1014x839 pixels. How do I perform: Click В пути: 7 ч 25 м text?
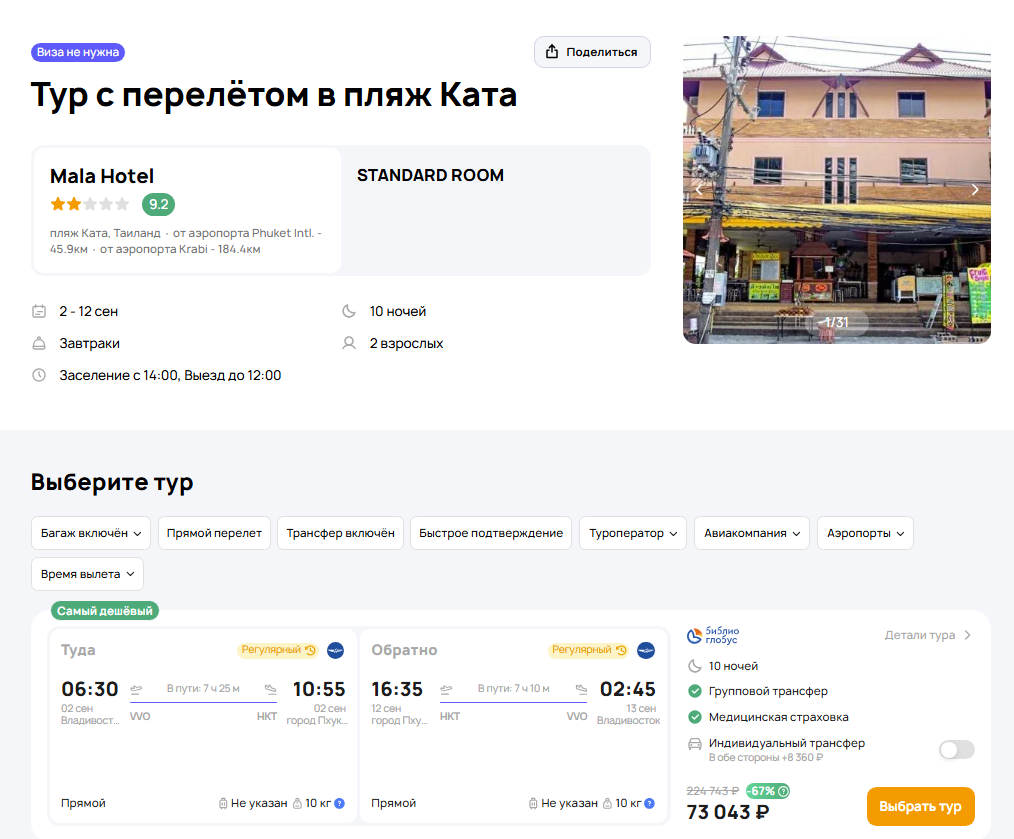point(203,688)
